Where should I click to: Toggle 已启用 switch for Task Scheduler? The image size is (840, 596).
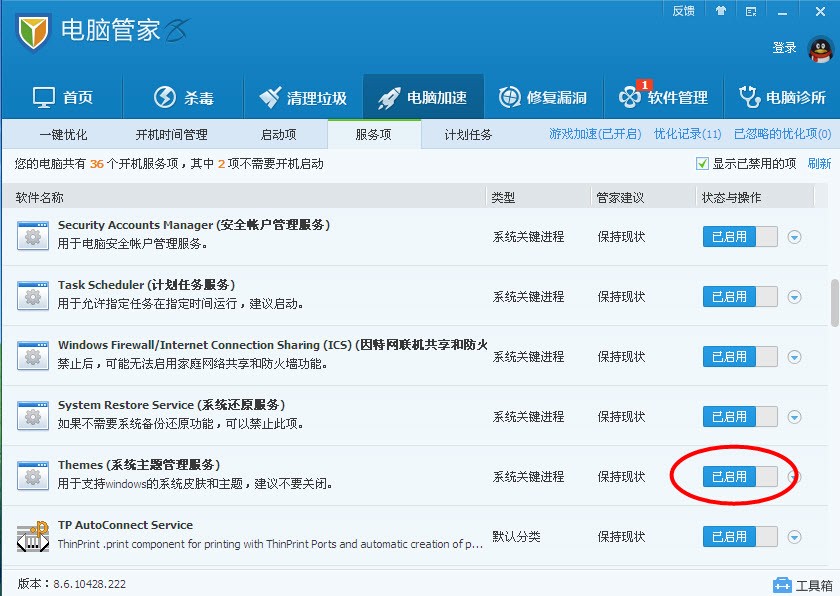pyautogui.click(x=740, y=296)
